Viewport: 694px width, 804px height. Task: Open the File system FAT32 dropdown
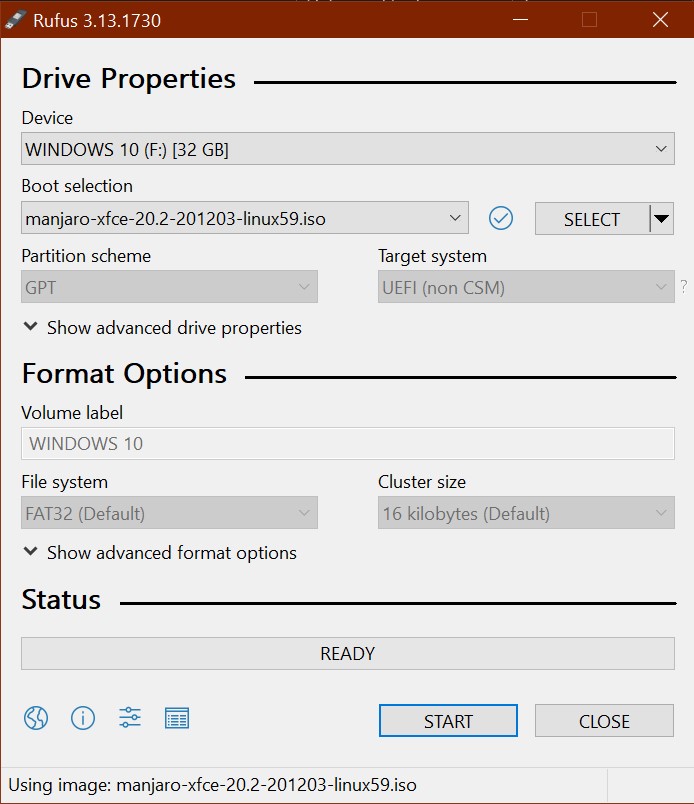point(169,512)
